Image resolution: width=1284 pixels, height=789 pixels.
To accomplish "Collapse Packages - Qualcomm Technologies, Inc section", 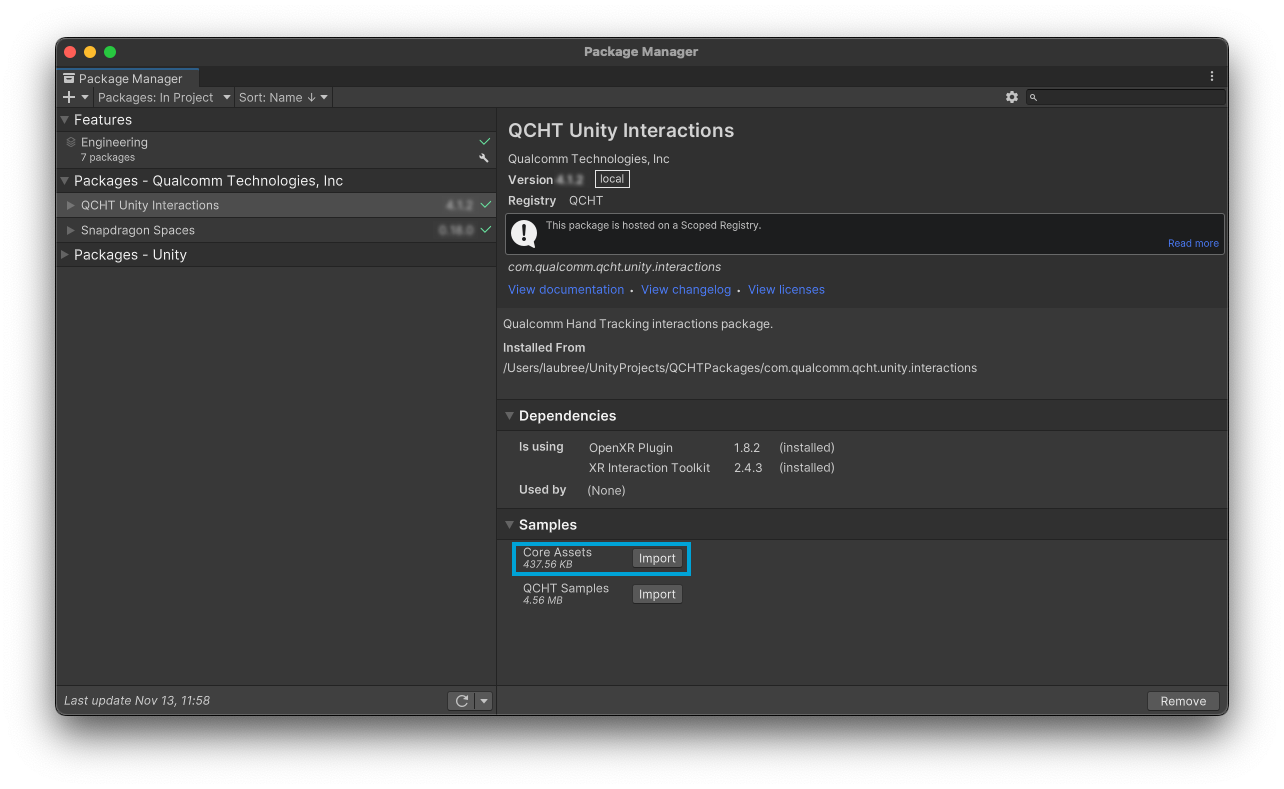I will point(65,181).
